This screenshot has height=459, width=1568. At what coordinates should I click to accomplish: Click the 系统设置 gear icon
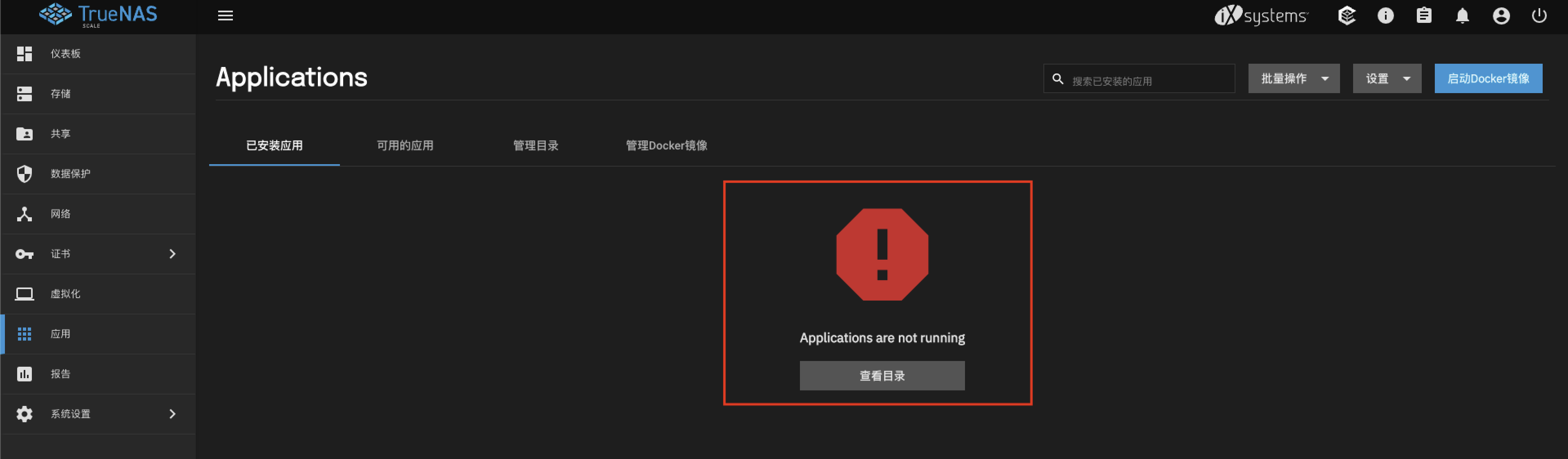[x=25, y=414]
